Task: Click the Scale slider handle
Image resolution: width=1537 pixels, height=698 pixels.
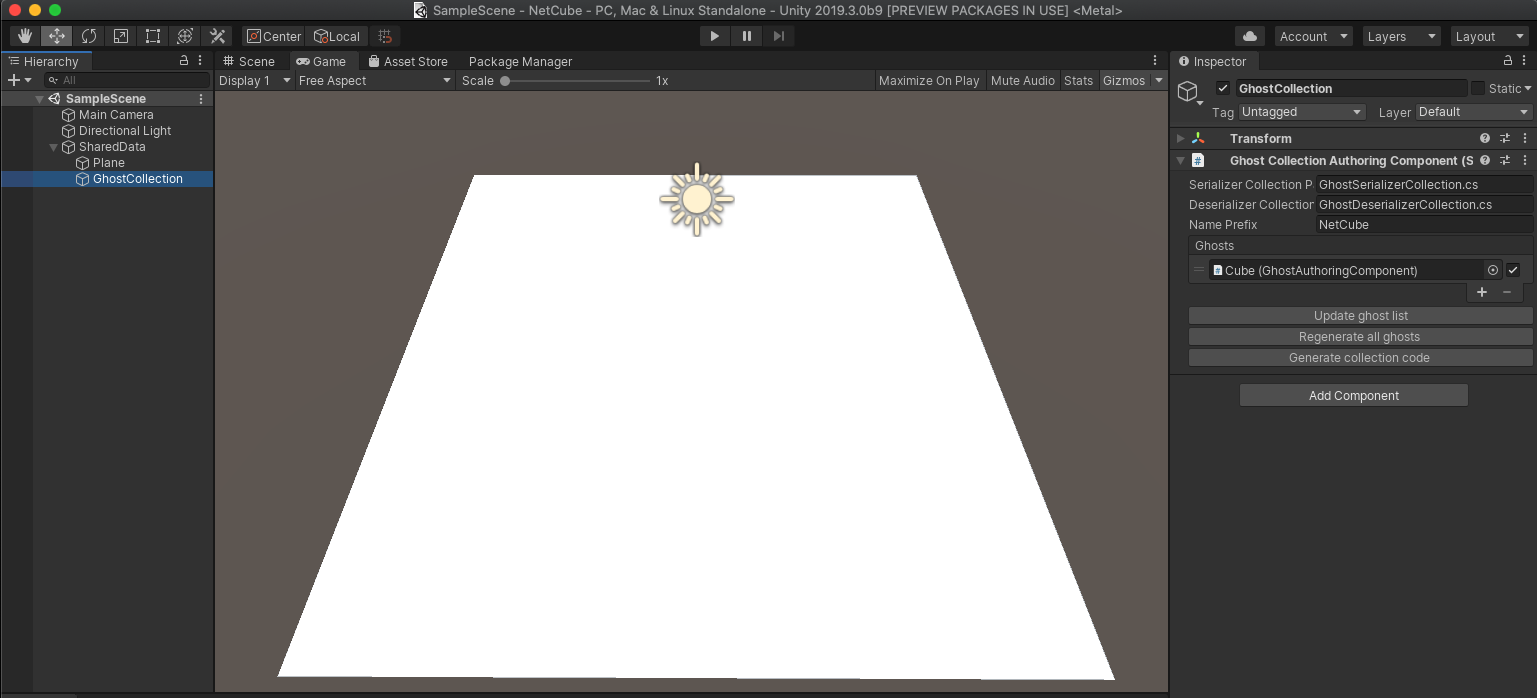Action: (x=505, y=80)
